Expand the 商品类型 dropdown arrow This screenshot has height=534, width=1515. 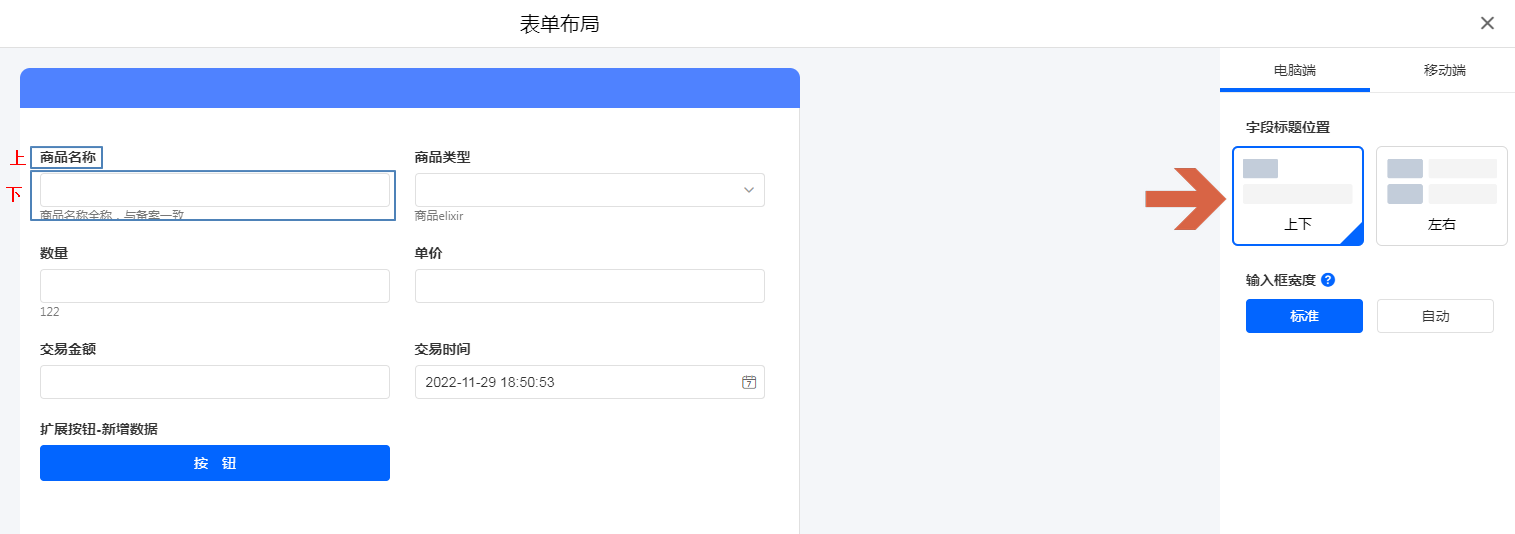click(x=748, y=190)
